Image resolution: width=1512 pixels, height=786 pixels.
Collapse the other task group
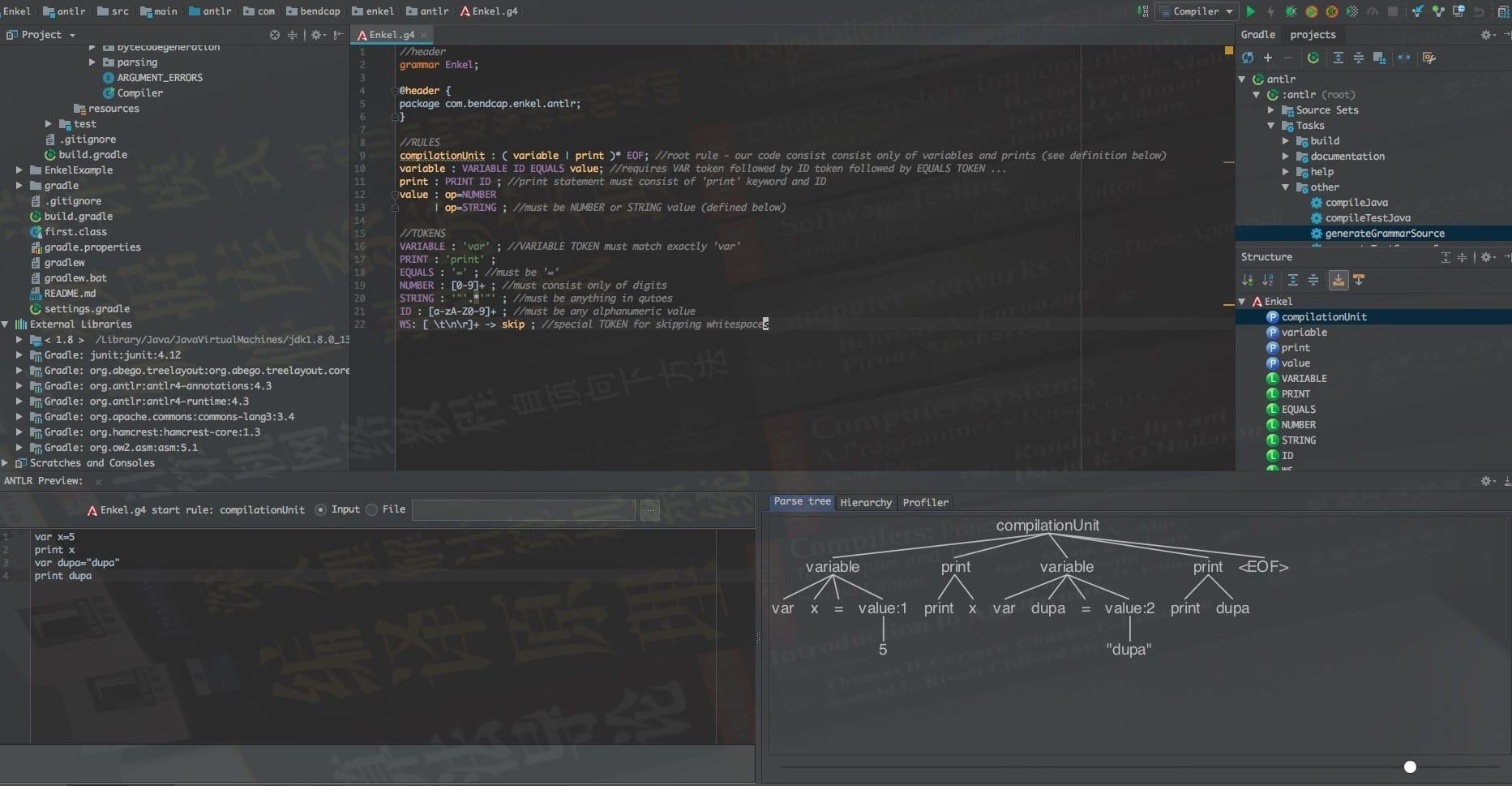[x=1286, y=187]
